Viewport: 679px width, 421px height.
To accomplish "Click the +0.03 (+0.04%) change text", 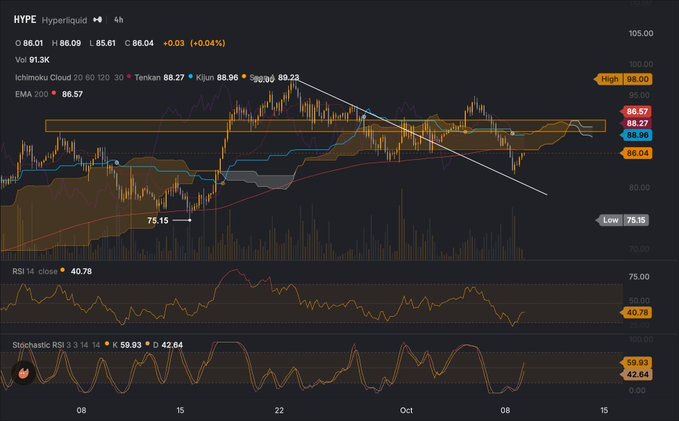I will coord(194,43).
